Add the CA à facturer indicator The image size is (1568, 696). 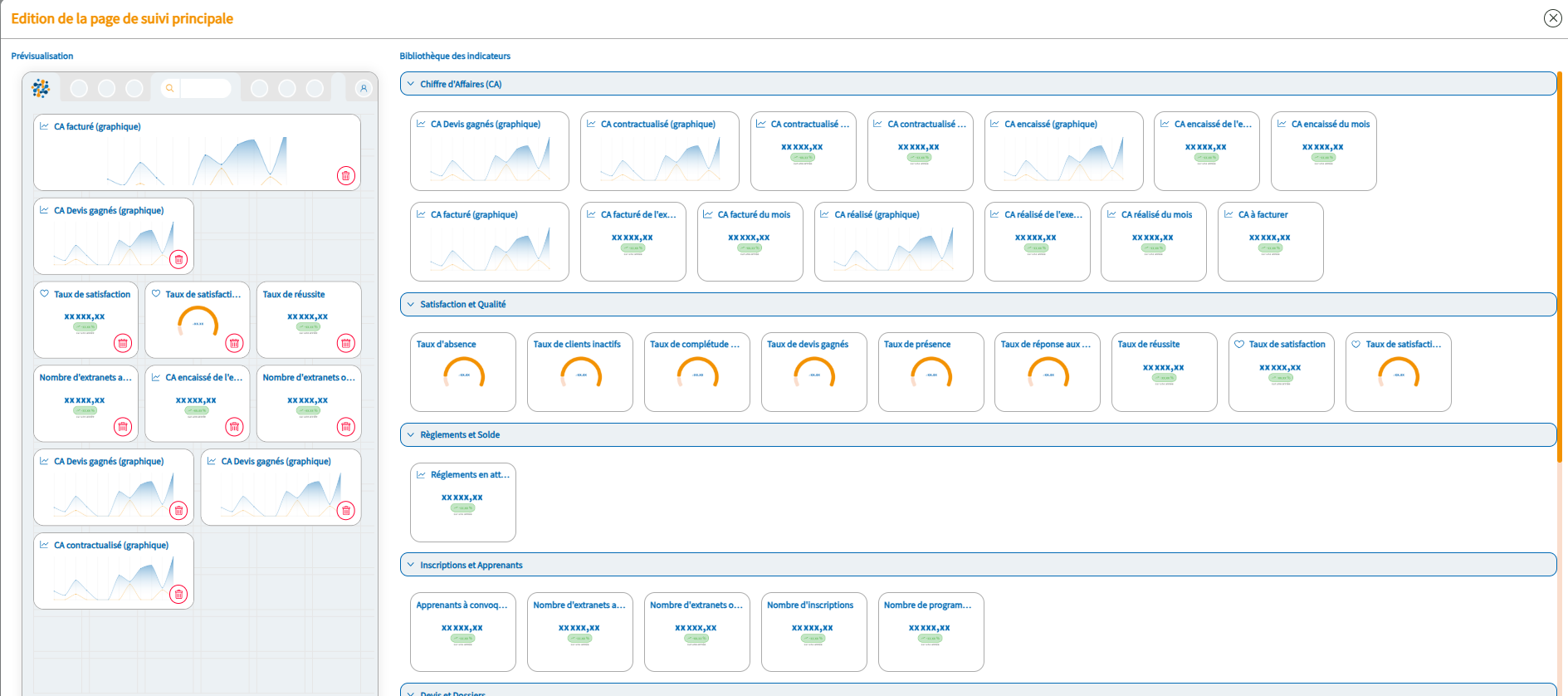click(x=1269, y=242)
